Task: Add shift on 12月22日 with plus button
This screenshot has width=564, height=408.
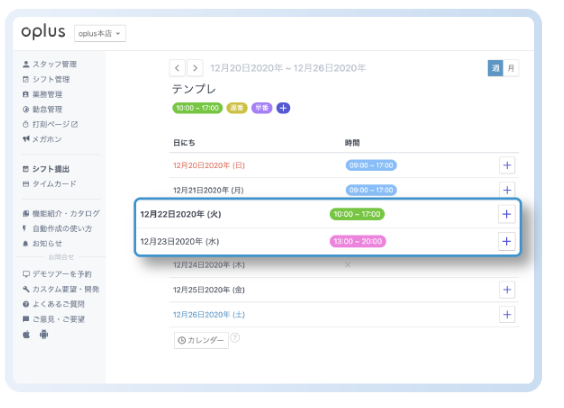Action: click(506, 214)
